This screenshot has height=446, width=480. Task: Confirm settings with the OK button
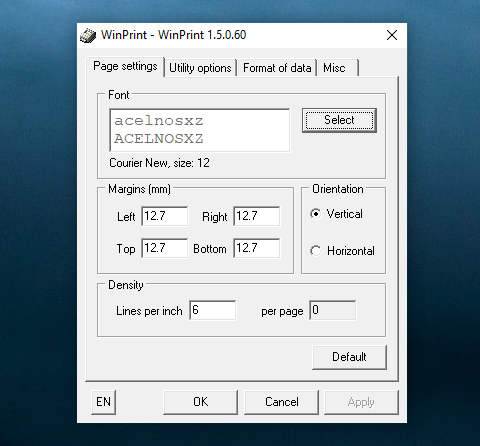click(x=201, y=402)
